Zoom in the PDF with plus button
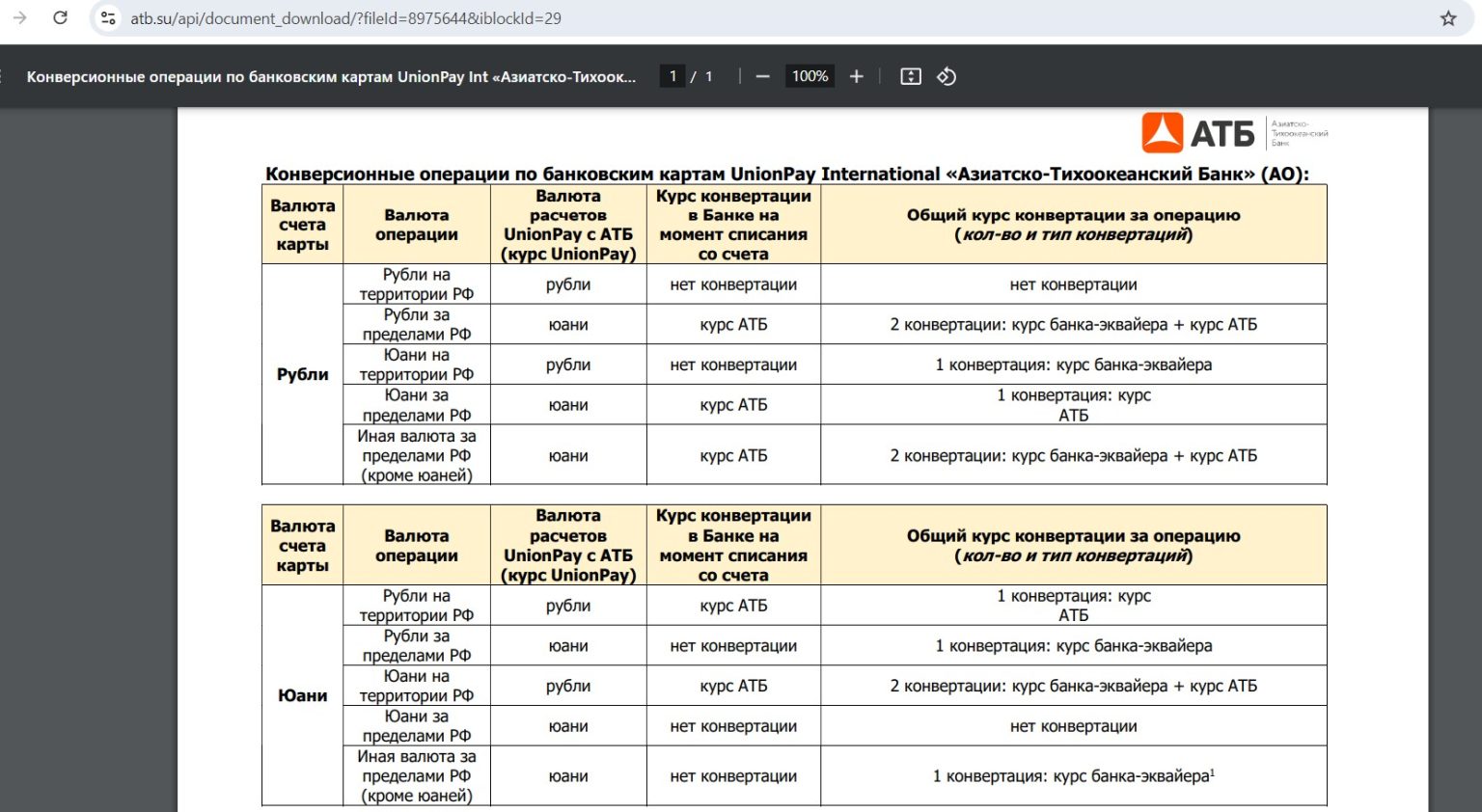Viewport: 1482px width, 812px height. coord(856,76)
